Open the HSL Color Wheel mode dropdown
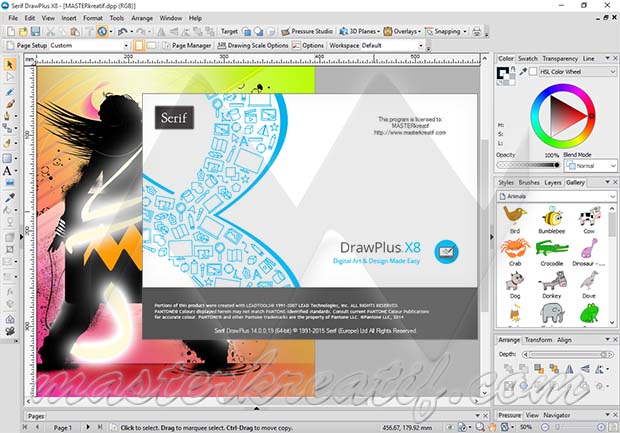The height and width of the screenshot is (433, 620). [x=577, y=72]
